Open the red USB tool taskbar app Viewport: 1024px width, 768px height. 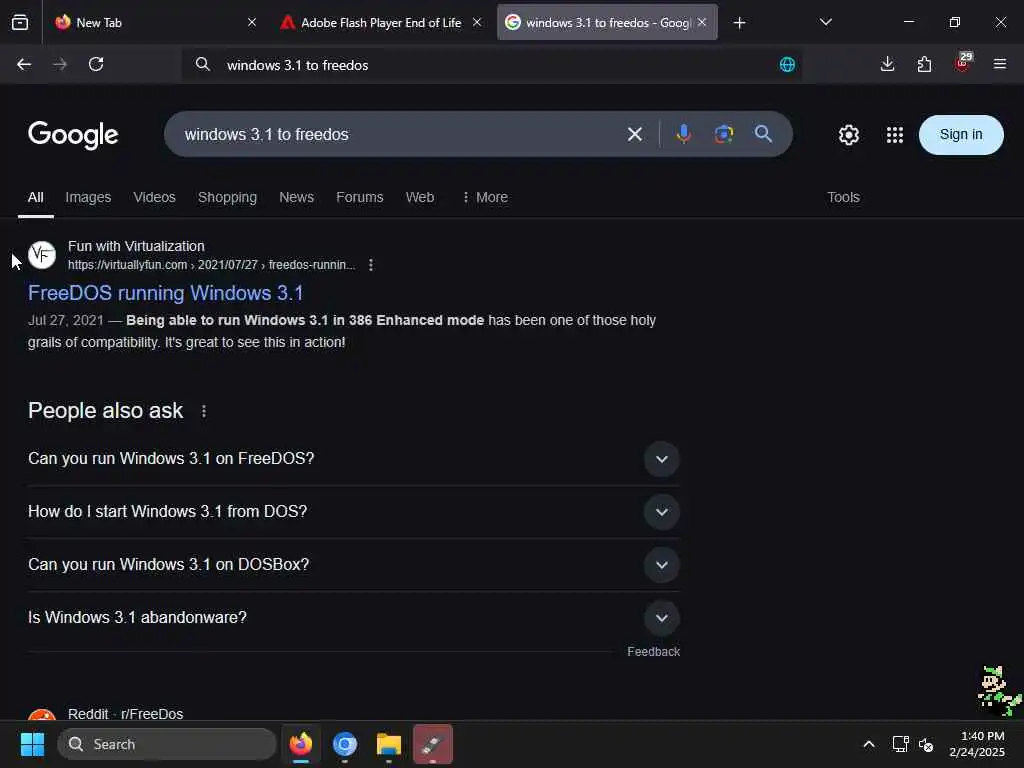[x=432, y=744]
